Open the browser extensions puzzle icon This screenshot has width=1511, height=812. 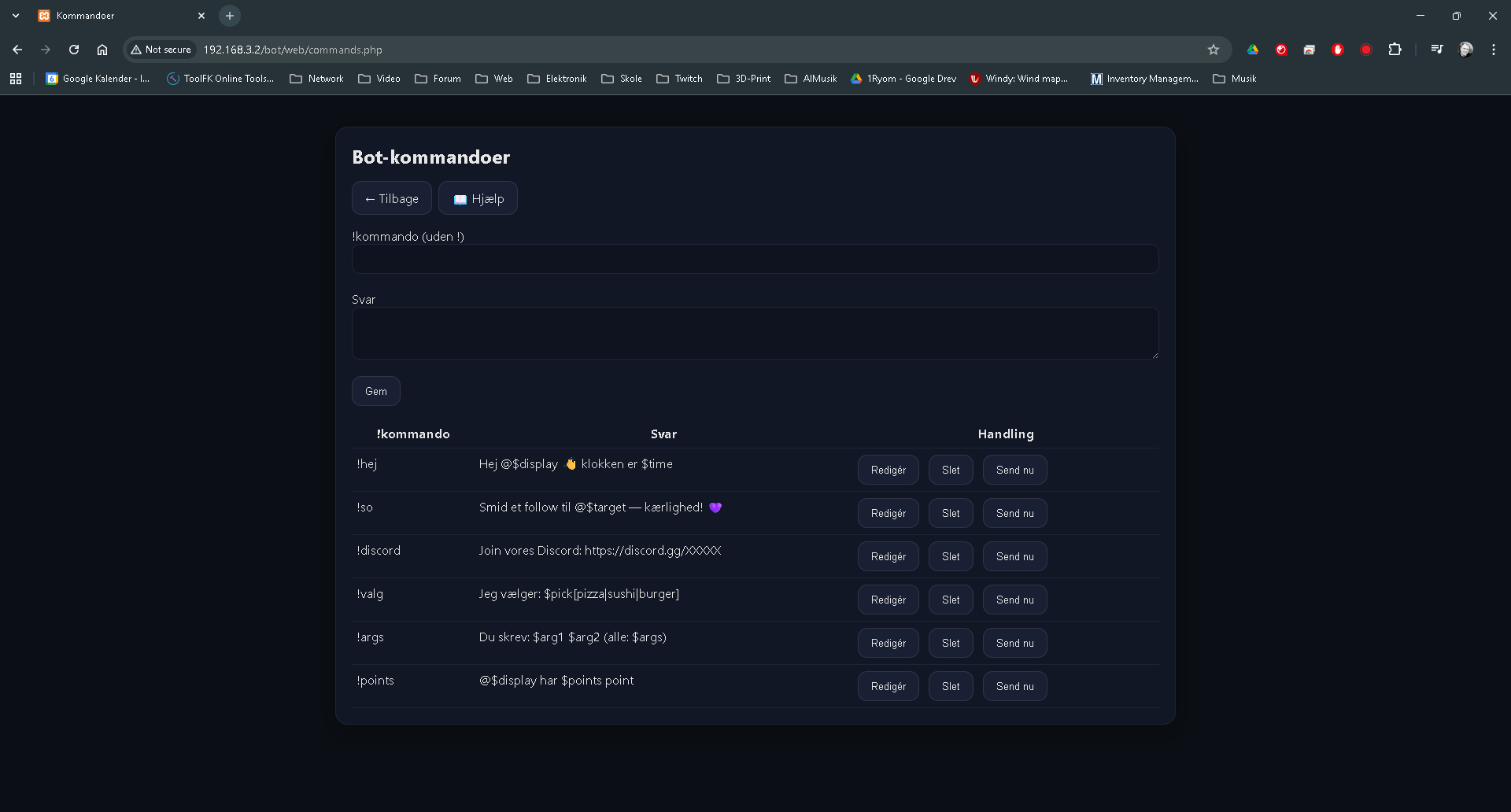click(1395, 50)
